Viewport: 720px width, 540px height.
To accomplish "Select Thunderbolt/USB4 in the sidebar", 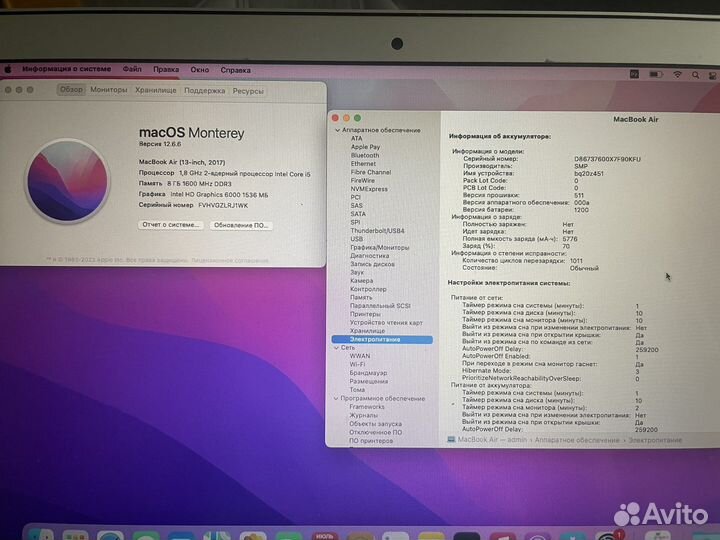I will (377, 231).
